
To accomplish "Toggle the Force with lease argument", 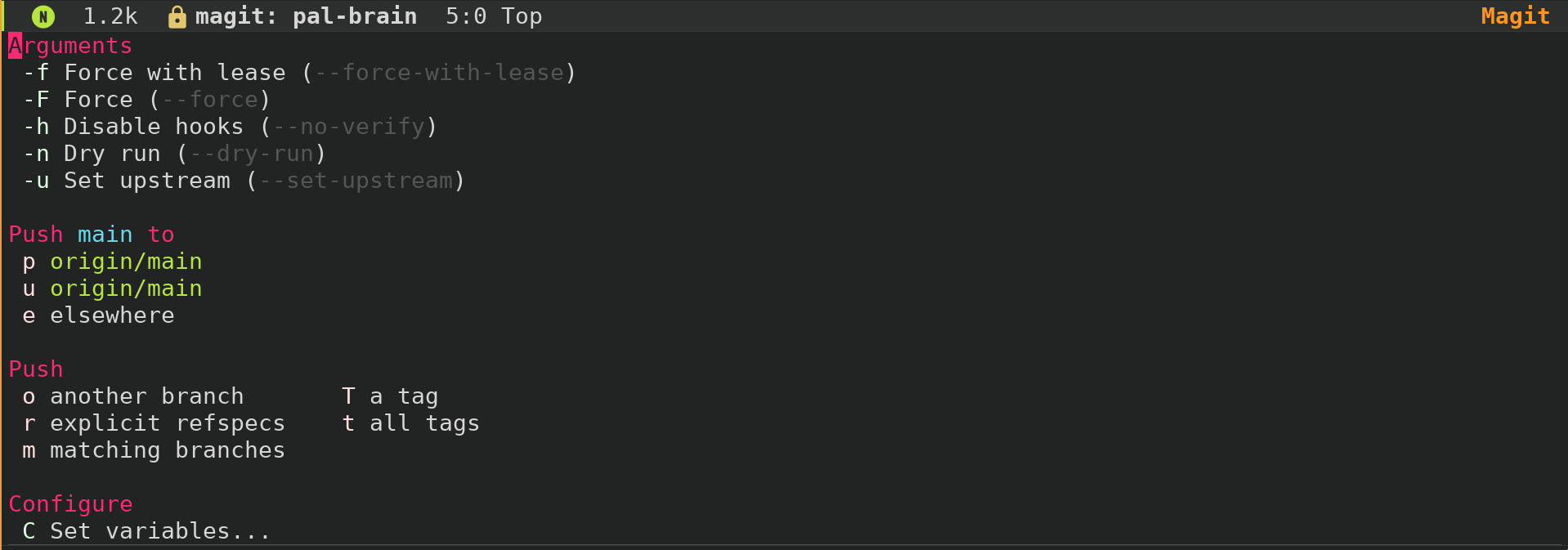I will (x=300, y=73).
